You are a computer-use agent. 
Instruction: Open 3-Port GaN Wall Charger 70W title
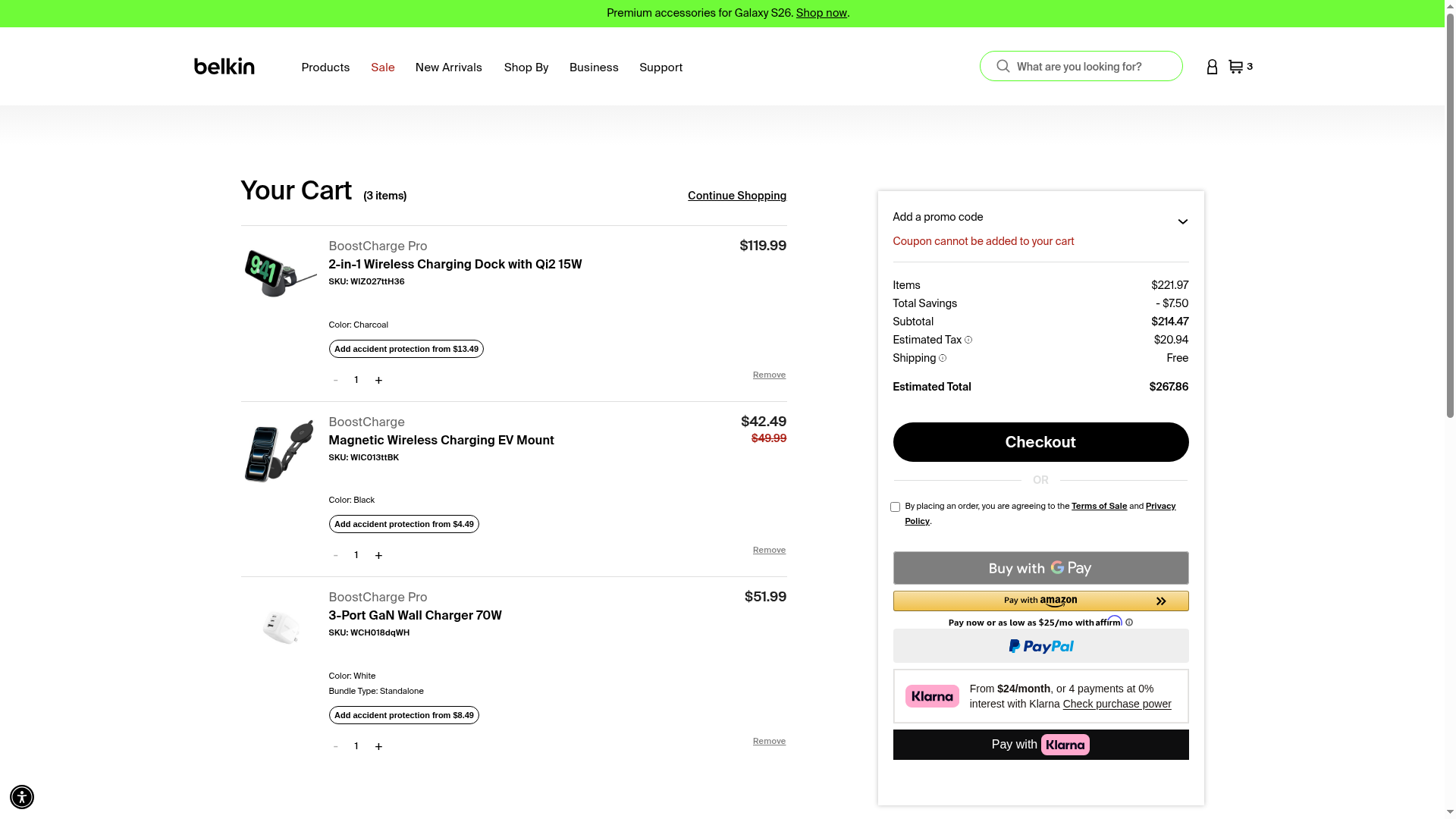(415, 616)
